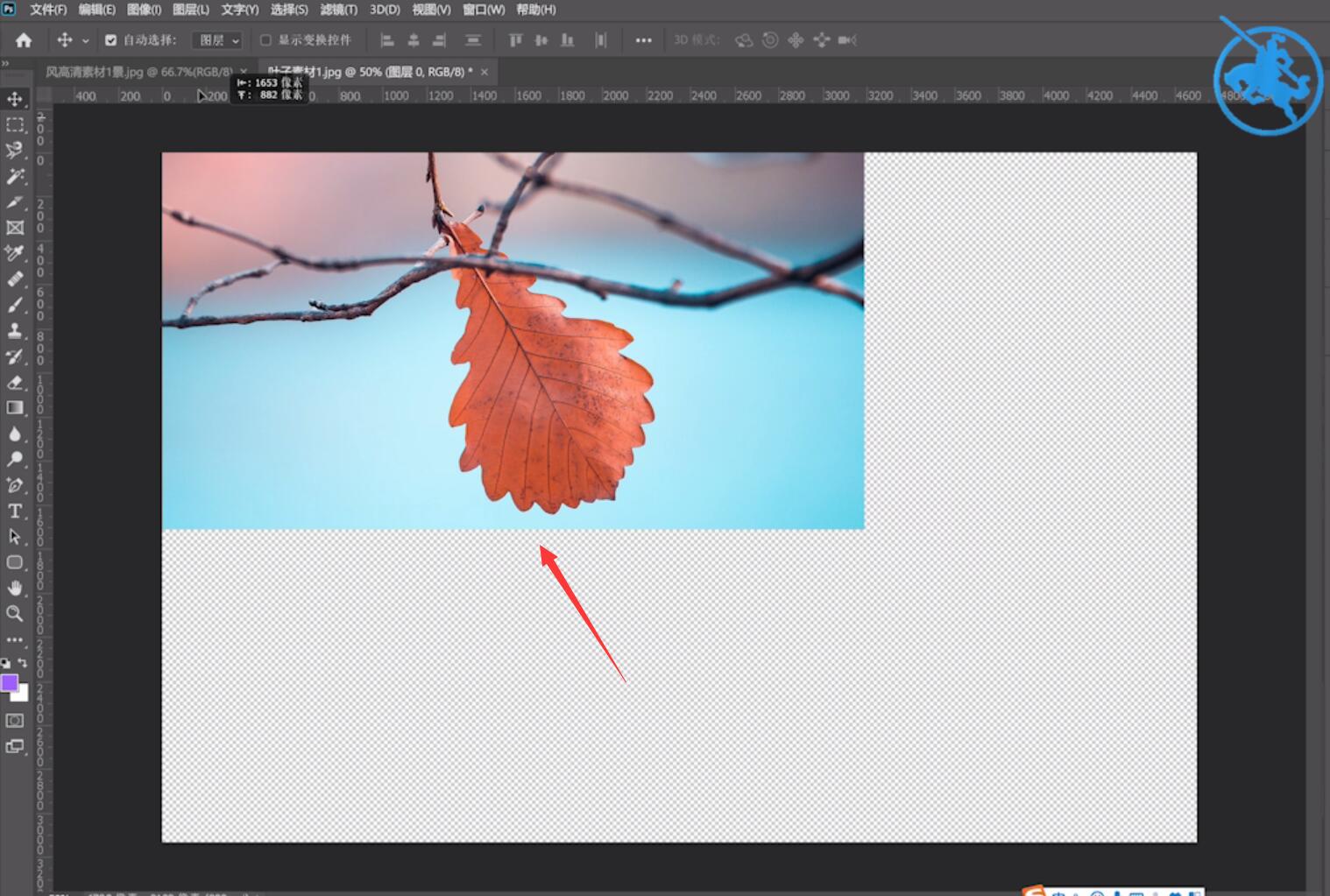The image size is (1330, 896).
Task: Open the 窗口(W) menu
Action: [484, 10]
